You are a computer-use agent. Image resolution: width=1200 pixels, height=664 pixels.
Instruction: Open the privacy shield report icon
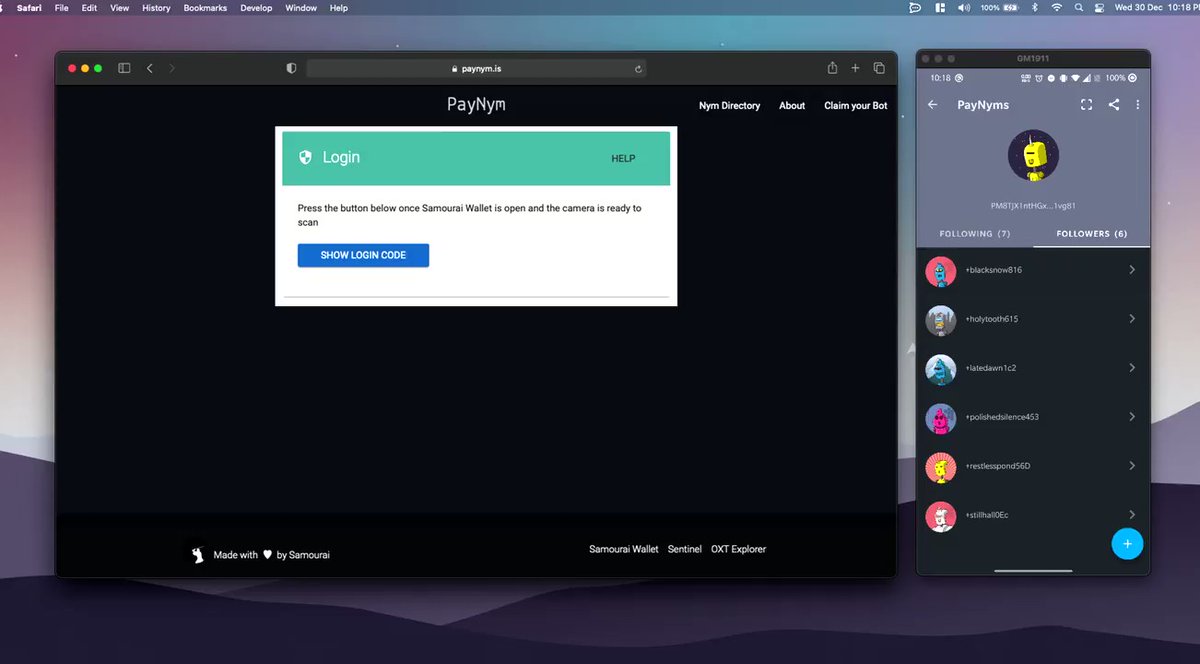point(291,68)
